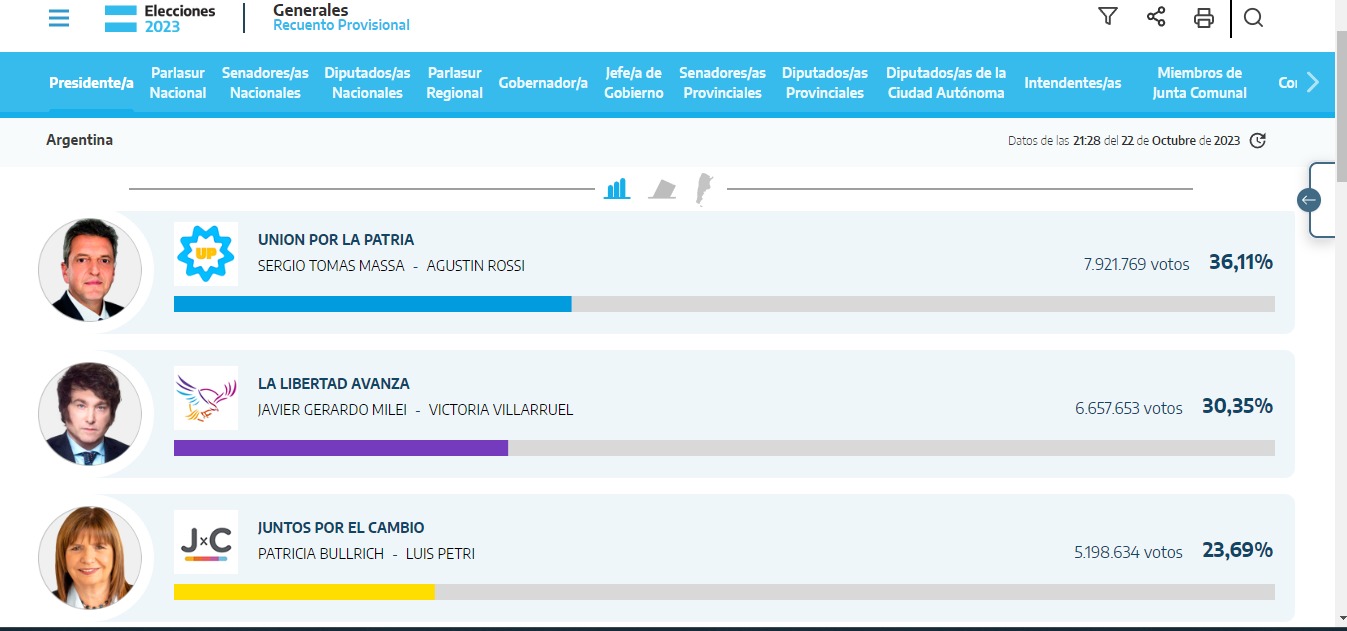Switch to hemicycle seats view
This screenshot has height=631, width=1347.
(662, 189)
